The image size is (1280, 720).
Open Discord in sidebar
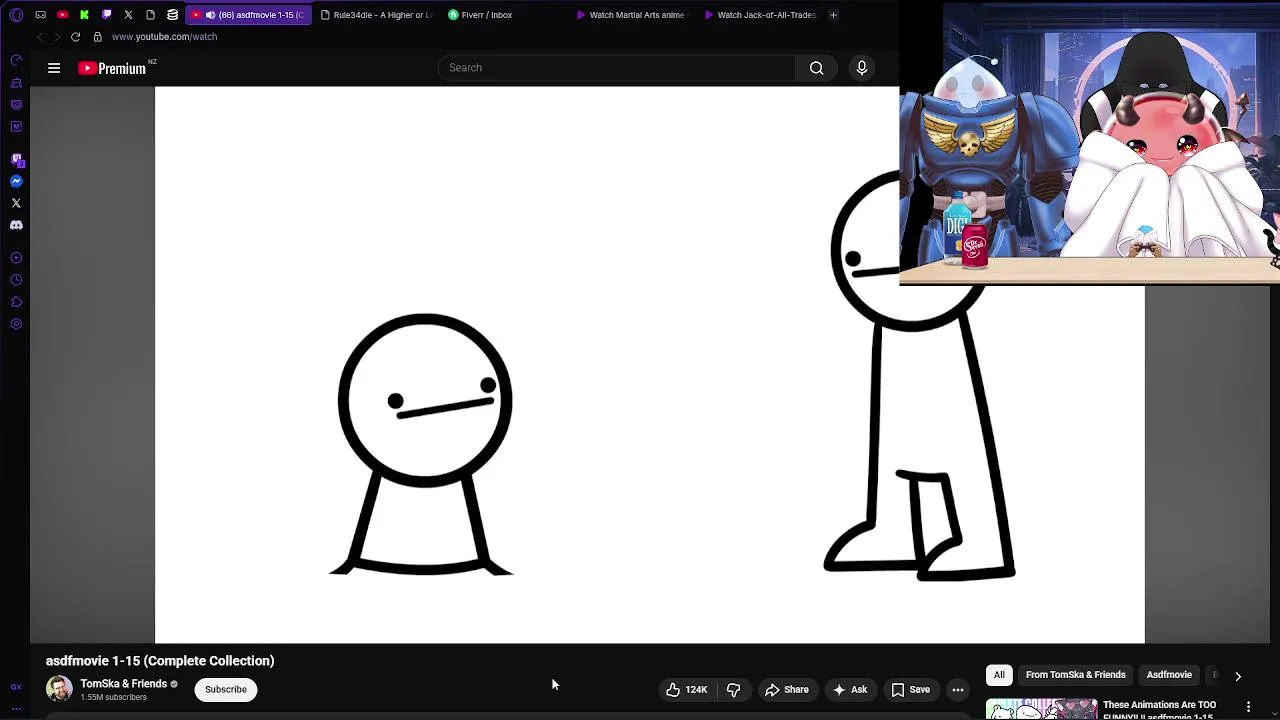pyautogui.click(x=16, y=225)
